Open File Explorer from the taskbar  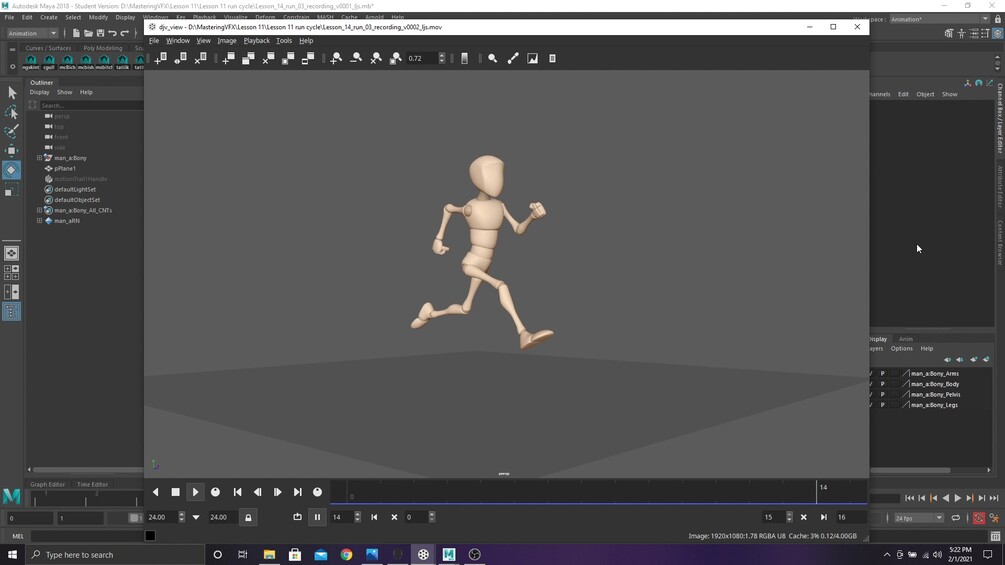tap(269, 555)
